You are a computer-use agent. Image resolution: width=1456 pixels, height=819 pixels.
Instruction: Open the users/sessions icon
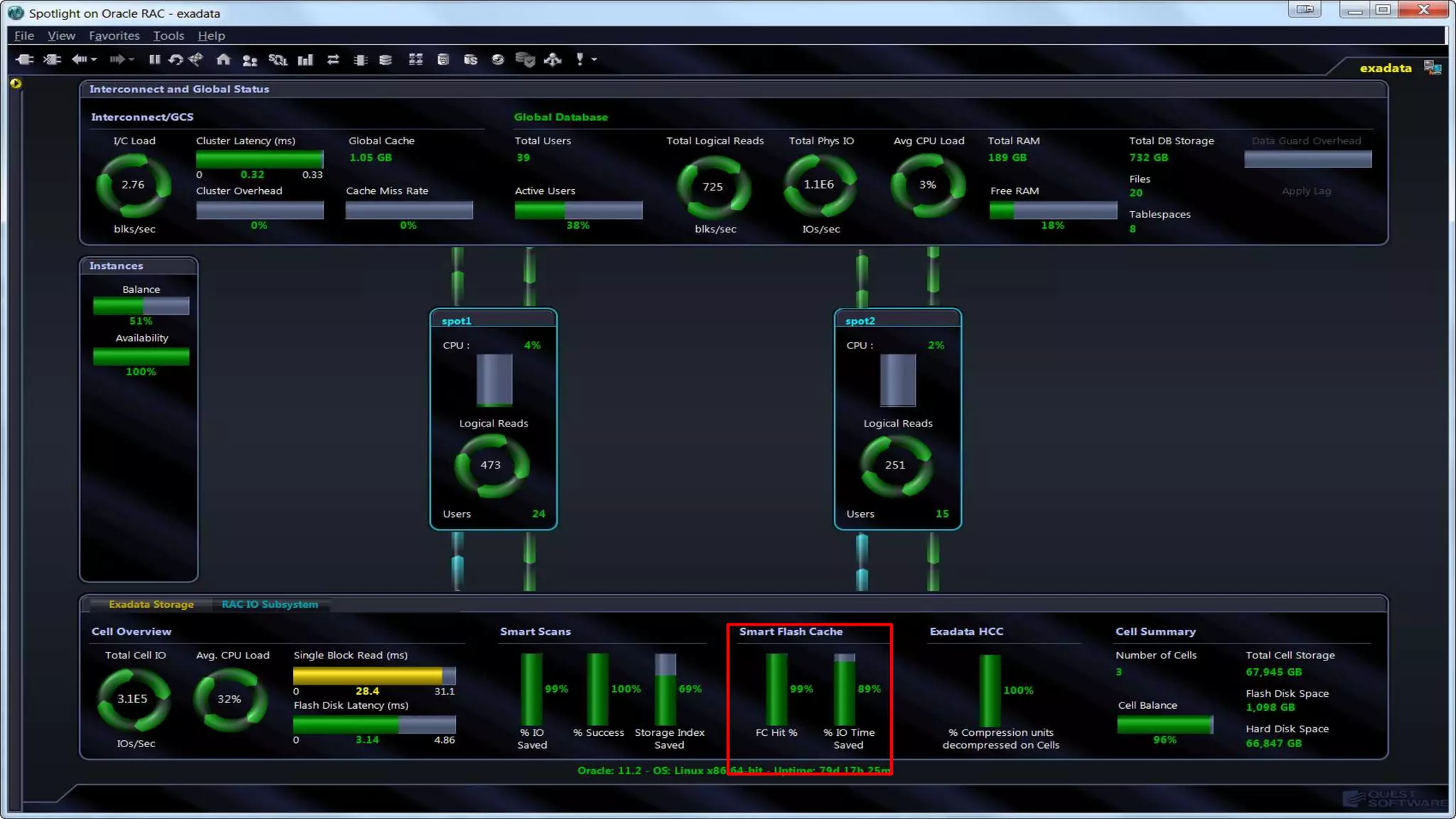point(250,60)
